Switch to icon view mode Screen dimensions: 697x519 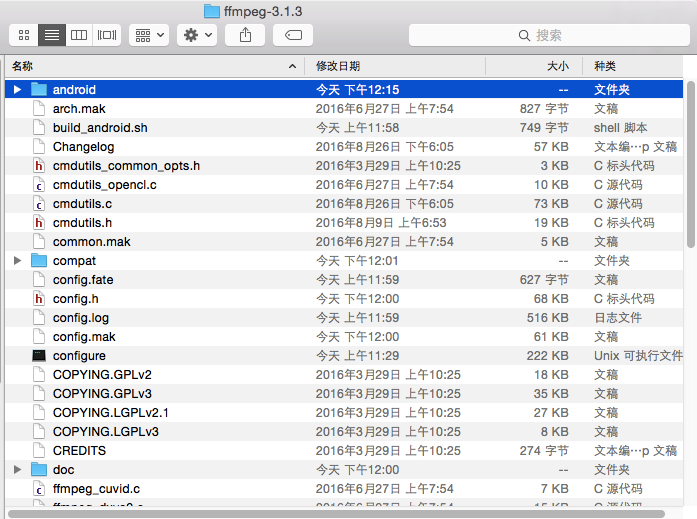tap(24, 35)
